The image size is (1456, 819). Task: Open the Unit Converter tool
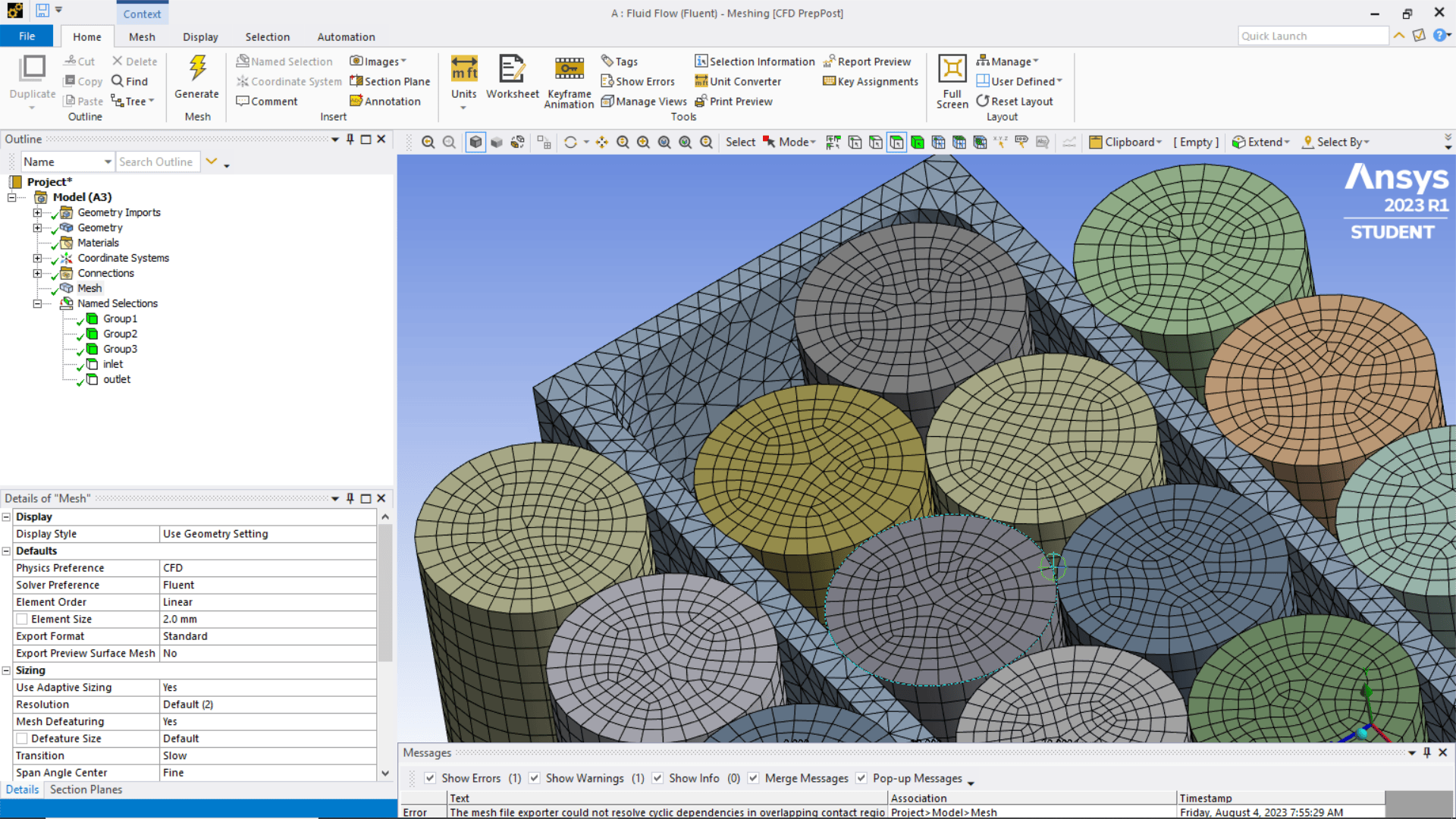738,81
